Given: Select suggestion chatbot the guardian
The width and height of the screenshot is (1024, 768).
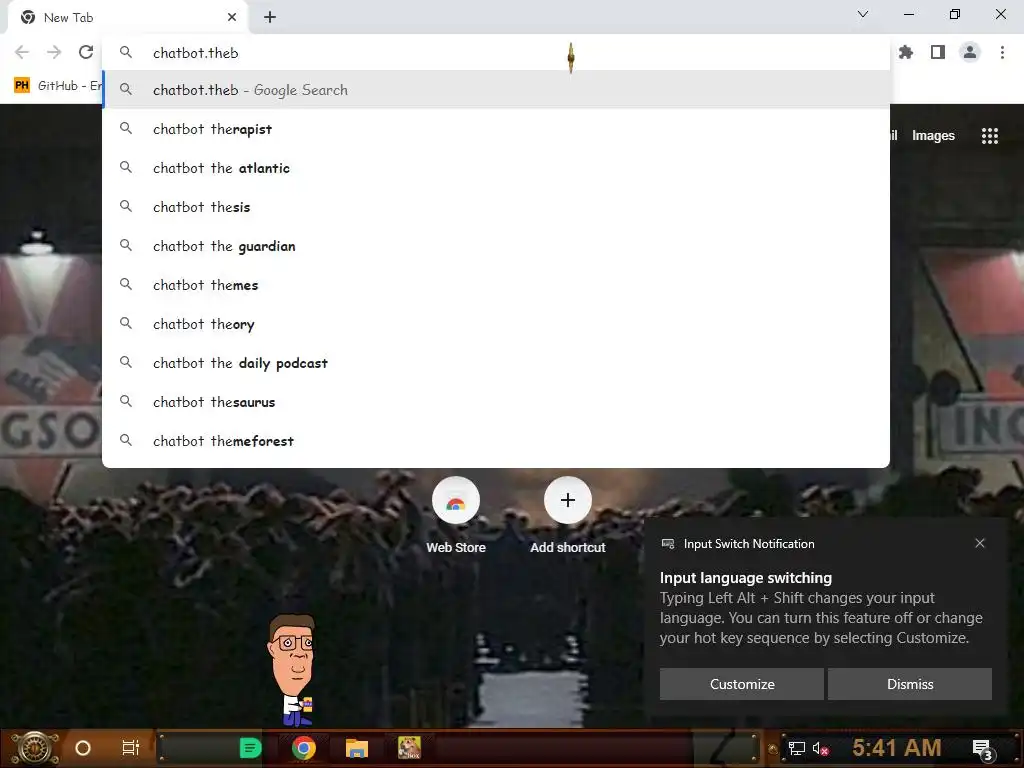Looking at the screenshot, I should click(x=496, y=246).
